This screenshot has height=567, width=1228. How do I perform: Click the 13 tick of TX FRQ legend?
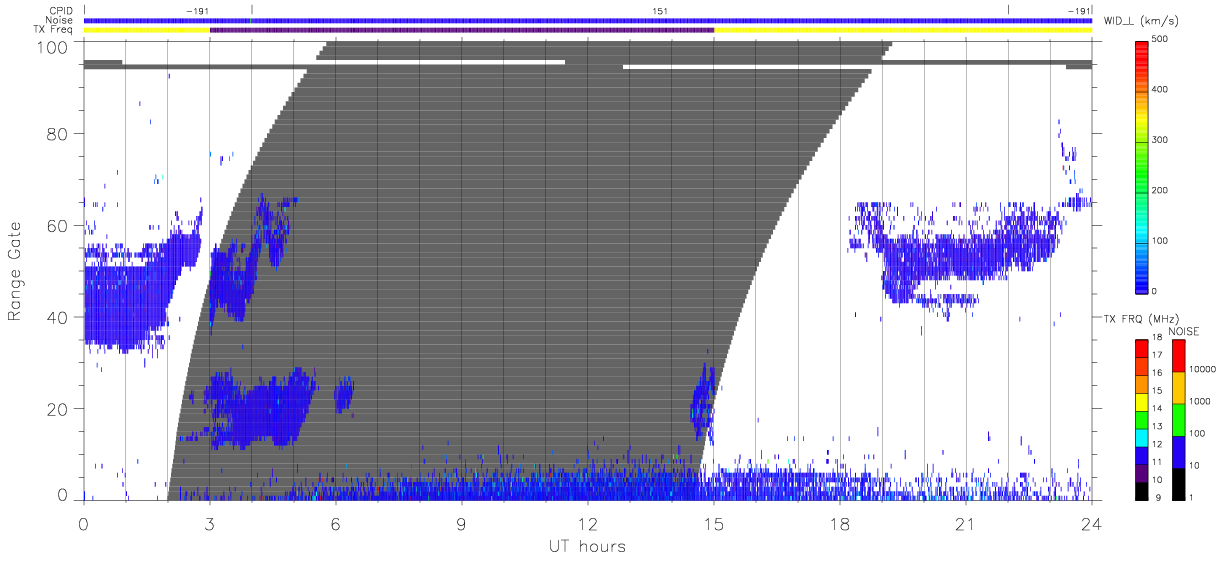1157,426
